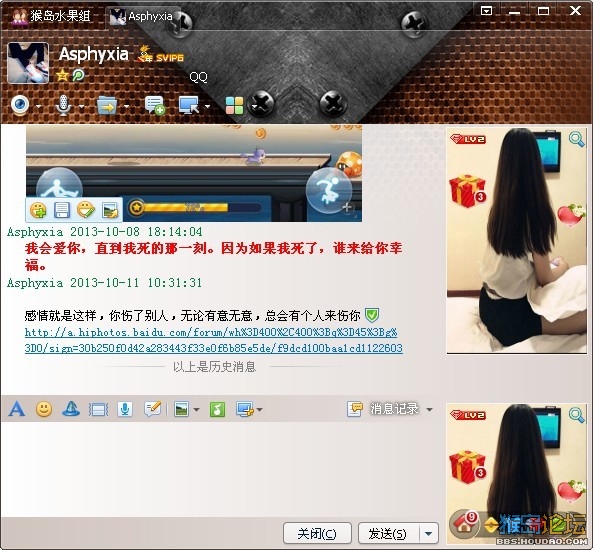Open 消息记录 message history
The height and width of the screenshot is (550, 593).
(383, 409)
